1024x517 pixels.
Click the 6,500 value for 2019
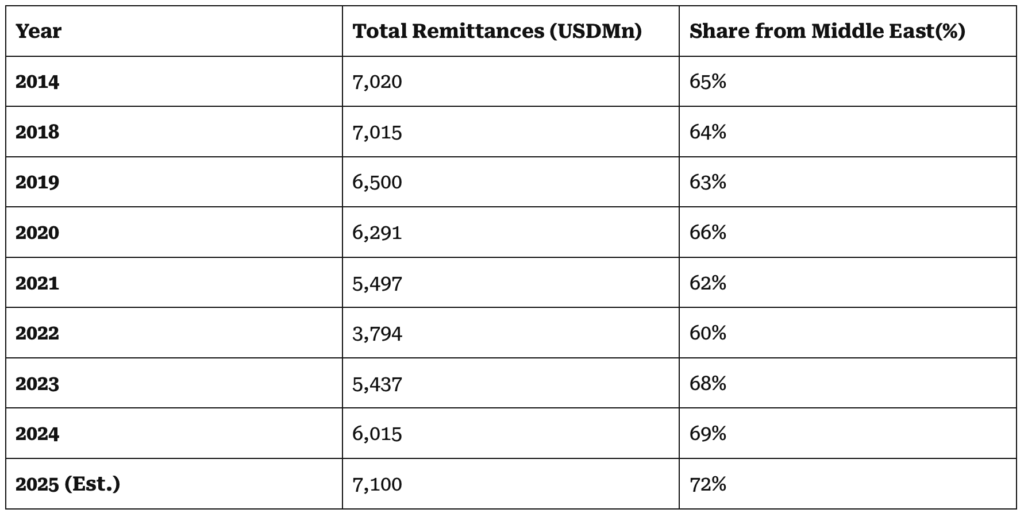point(378,183)
